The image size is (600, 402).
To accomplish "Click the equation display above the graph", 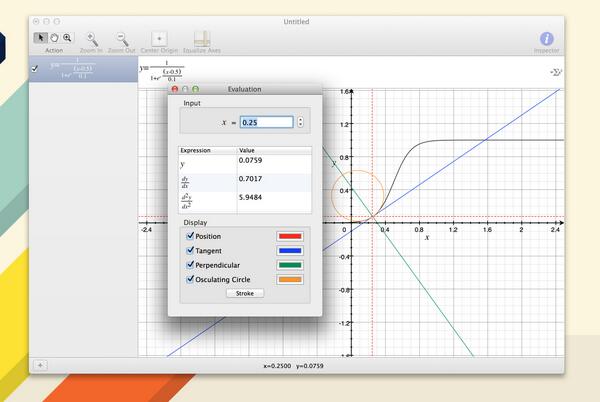I will 161,71.
